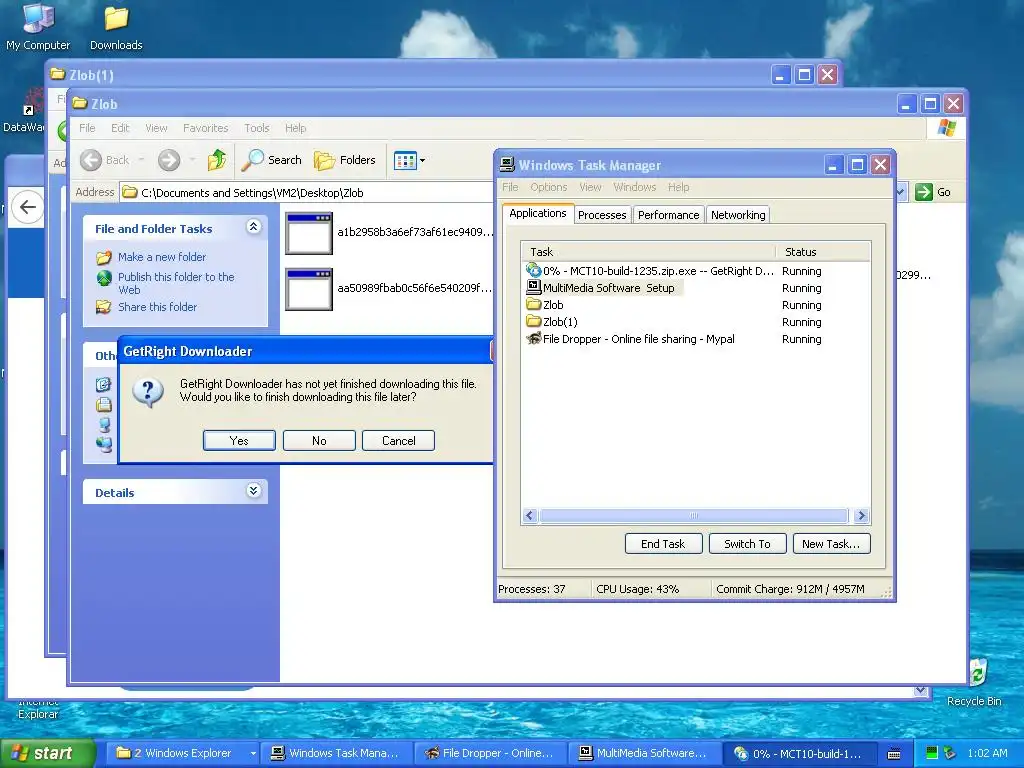Open Help menu in Zlob window
This screenshot has height=768, width=1024.
coord(295,128)
